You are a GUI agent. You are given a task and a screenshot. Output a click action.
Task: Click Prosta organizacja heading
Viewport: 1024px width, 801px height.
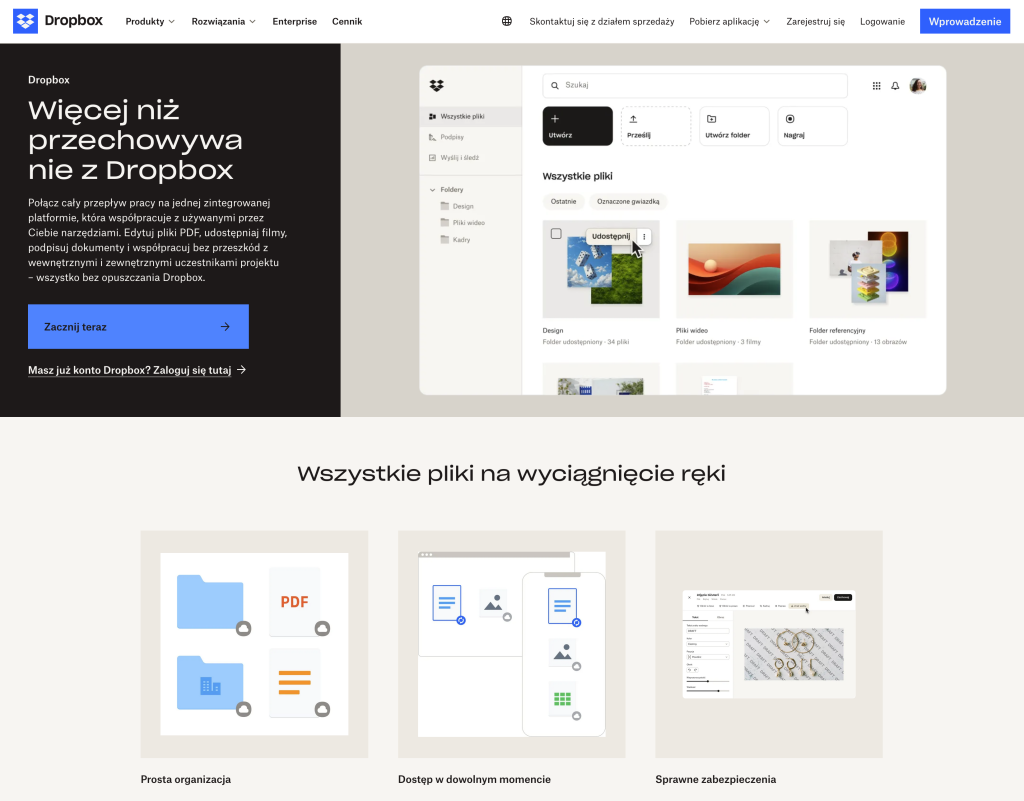[x=185, y=779]
